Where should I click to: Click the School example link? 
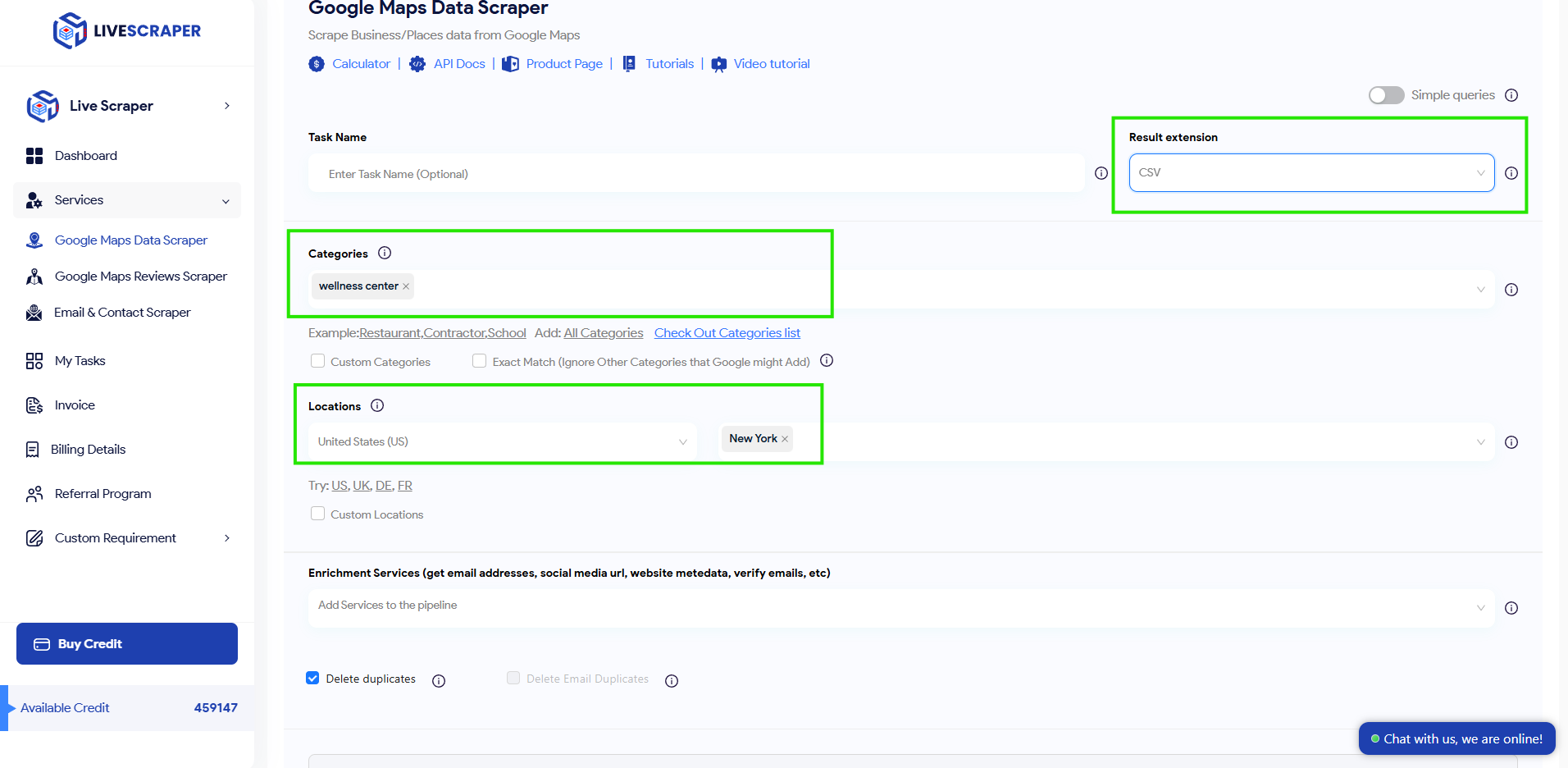click(x=507, y=333)
